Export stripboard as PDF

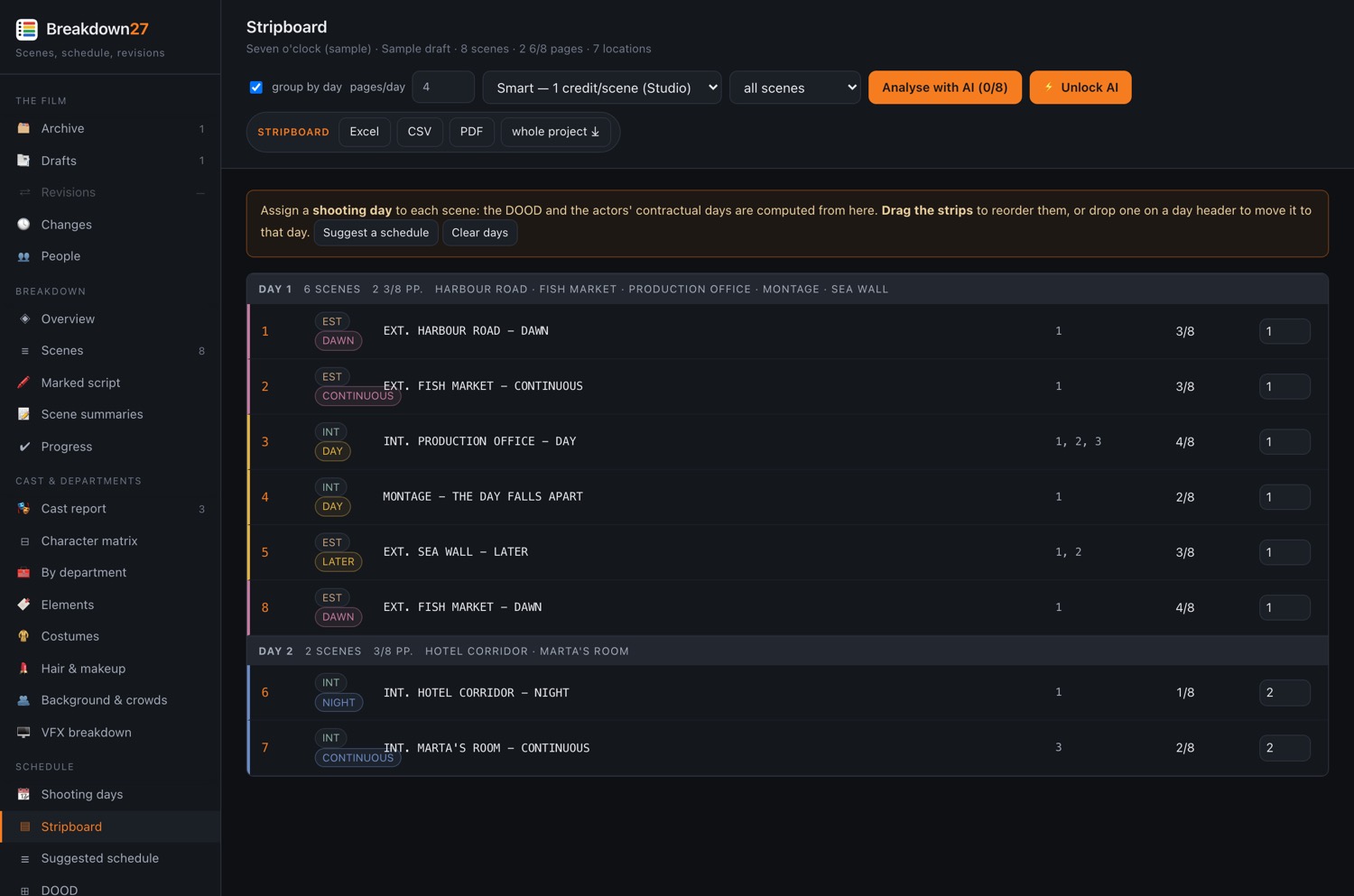click(x=471, y=132)
